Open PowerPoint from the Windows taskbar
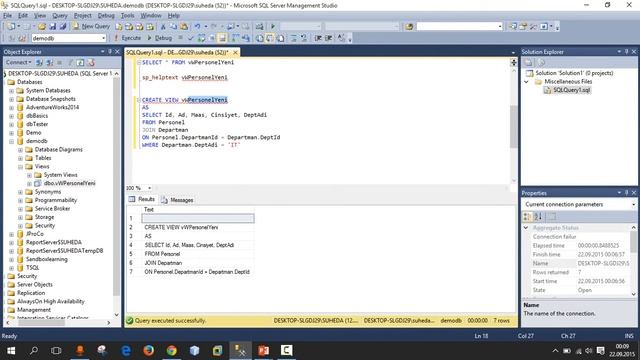This screenshot has height=360, width=640. 263,350
